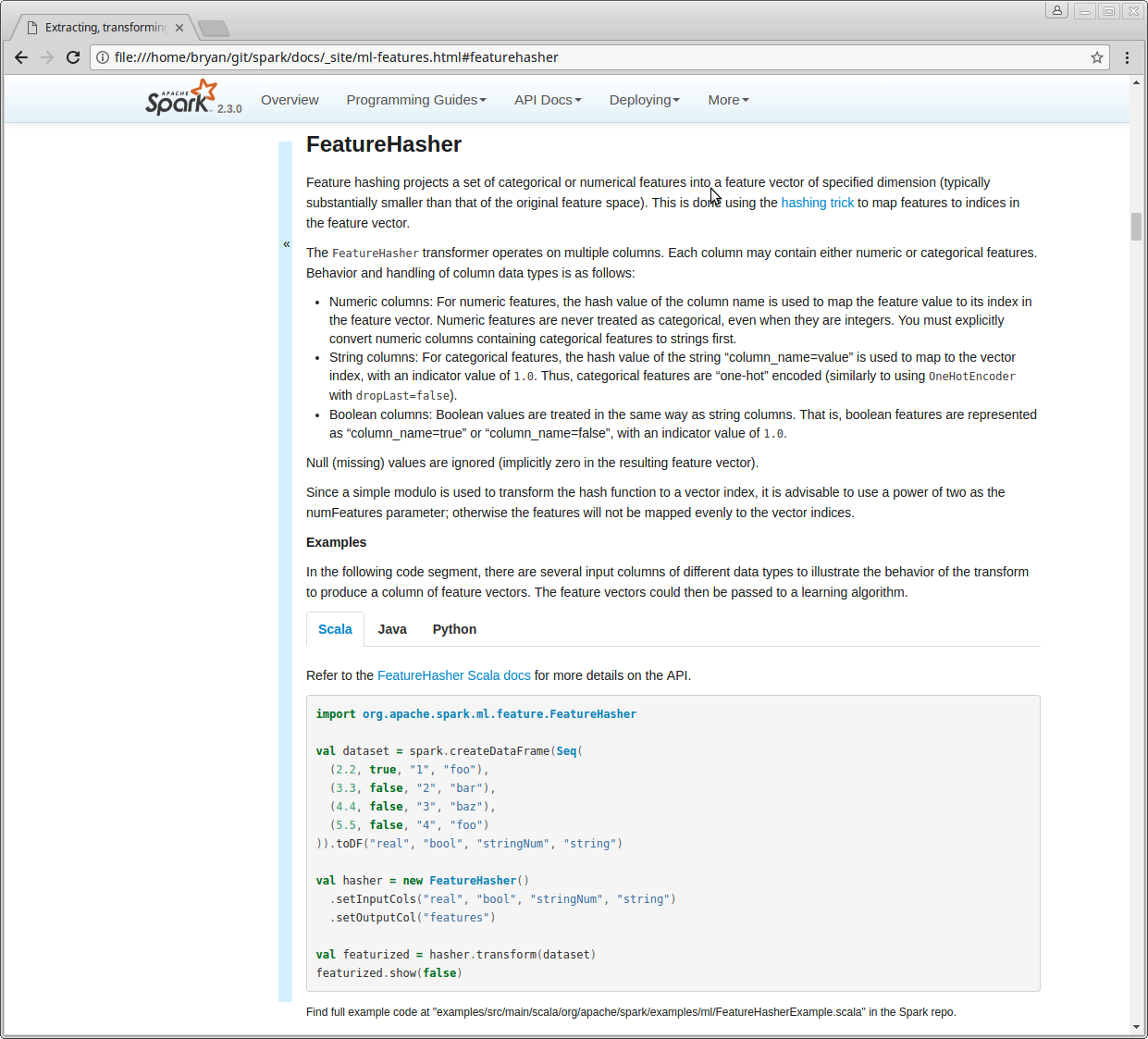Click the featurized.show(false) code line

click(x=389, y=973)
